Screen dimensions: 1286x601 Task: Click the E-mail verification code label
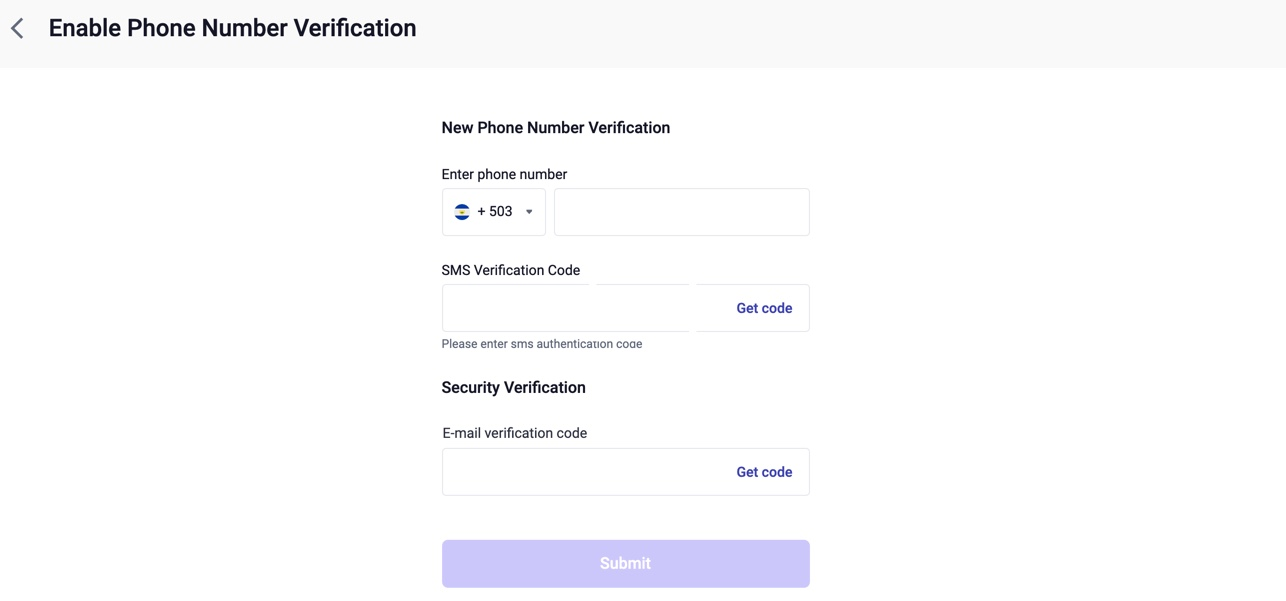515,433
